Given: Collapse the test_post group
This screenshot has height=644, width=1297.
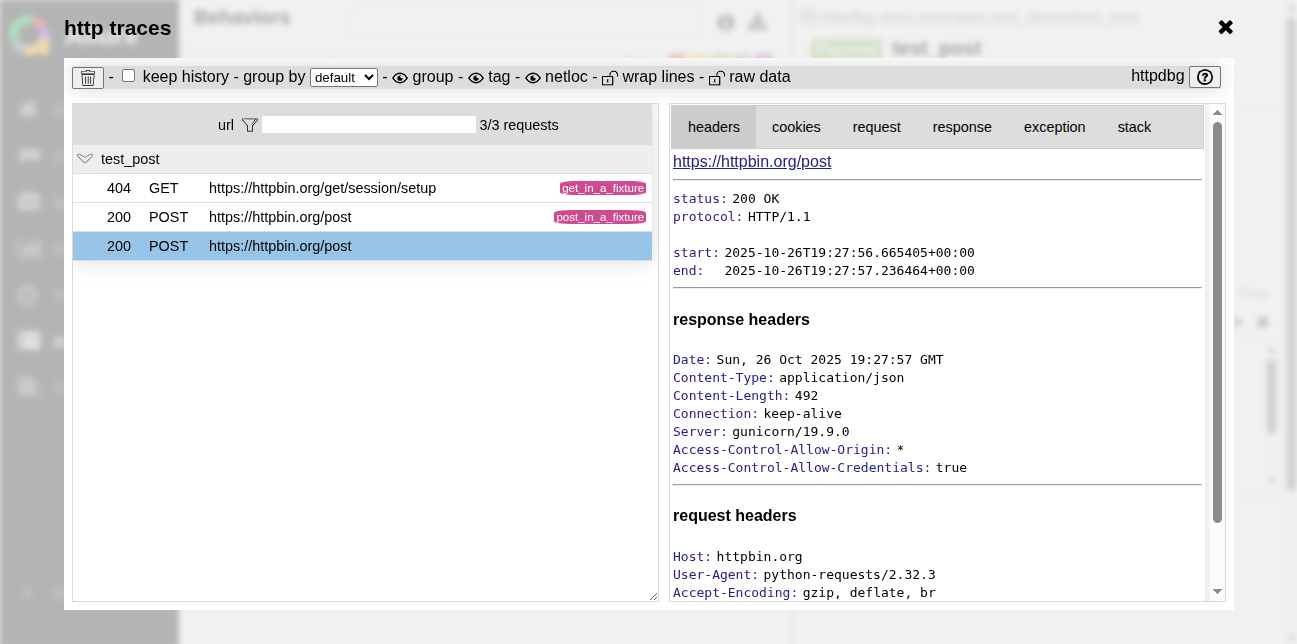Looking at the screenshot, I should tap(85, 159).
